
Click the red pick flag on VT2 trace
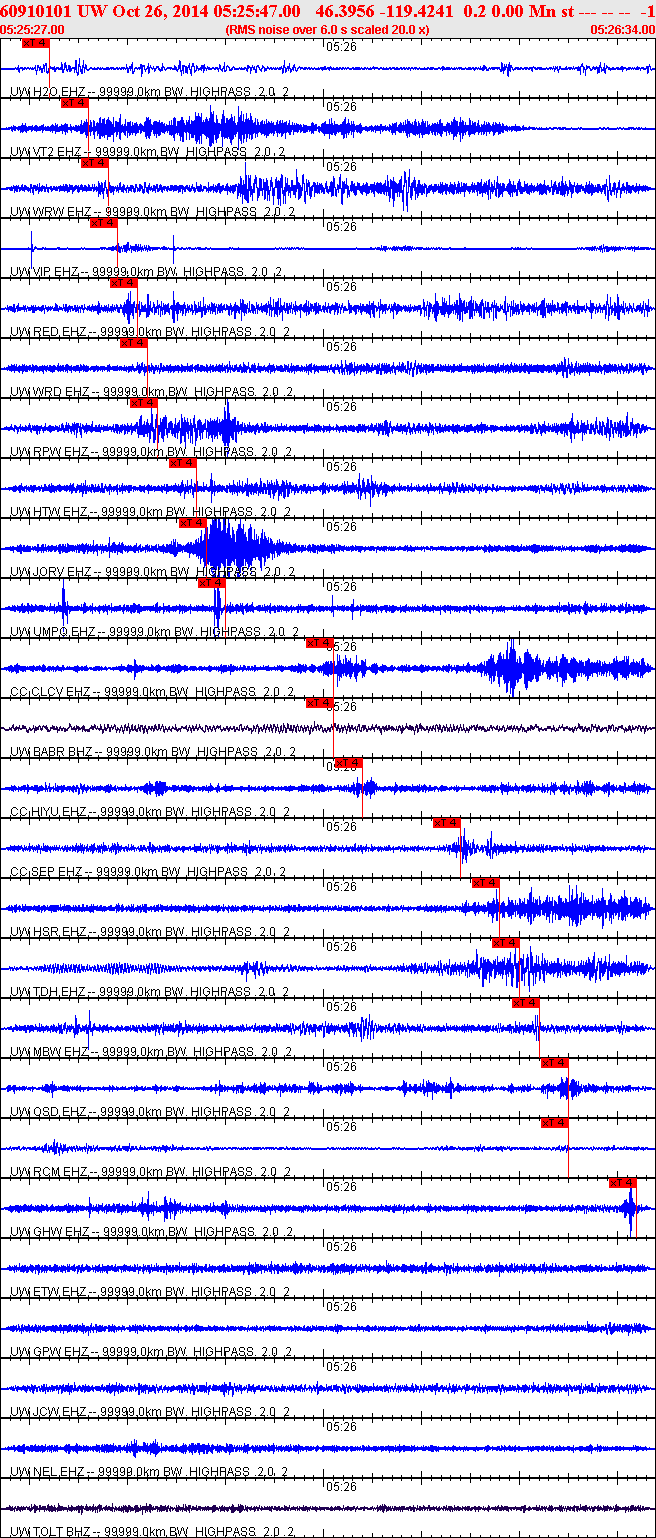coord(75,103)
